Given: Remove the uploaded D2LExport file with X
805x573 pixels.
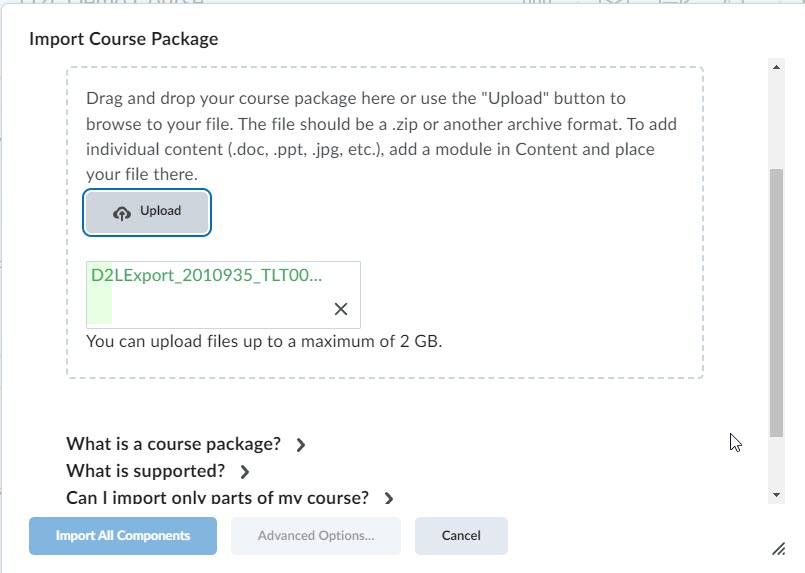Looking at the screenshot, I should click(340, 309).
